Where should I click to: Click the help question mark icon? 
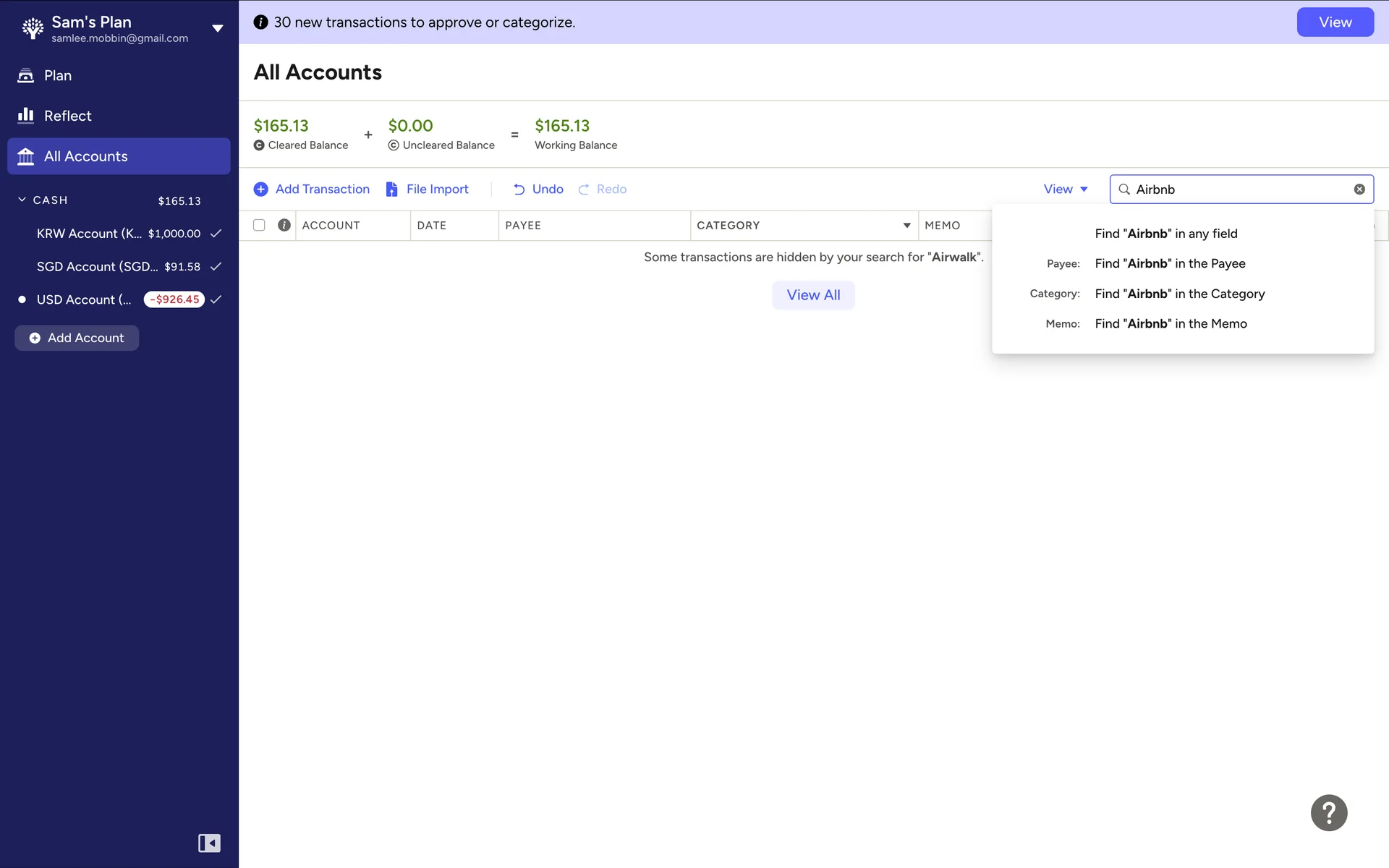[x=1328, y=813]
